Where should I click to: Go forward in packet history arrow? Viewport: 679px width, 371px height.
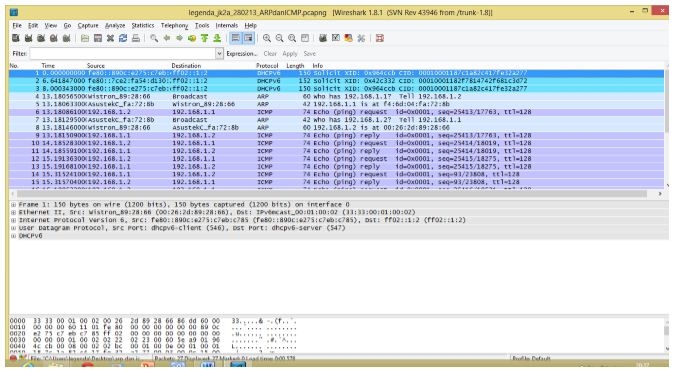pos(179,38)
